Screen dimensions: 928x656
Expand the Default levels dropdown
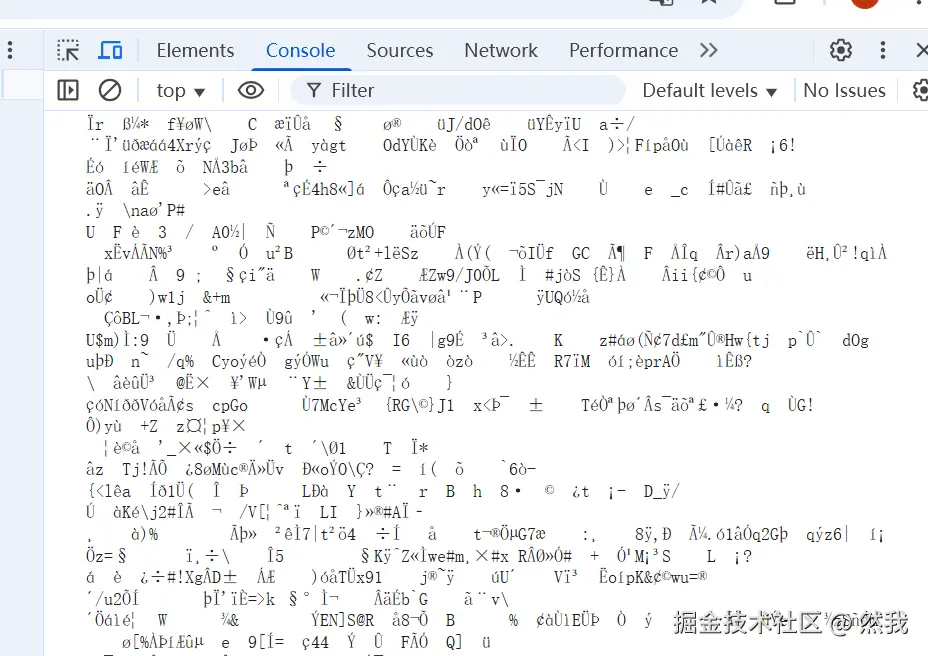pos(709,90)
